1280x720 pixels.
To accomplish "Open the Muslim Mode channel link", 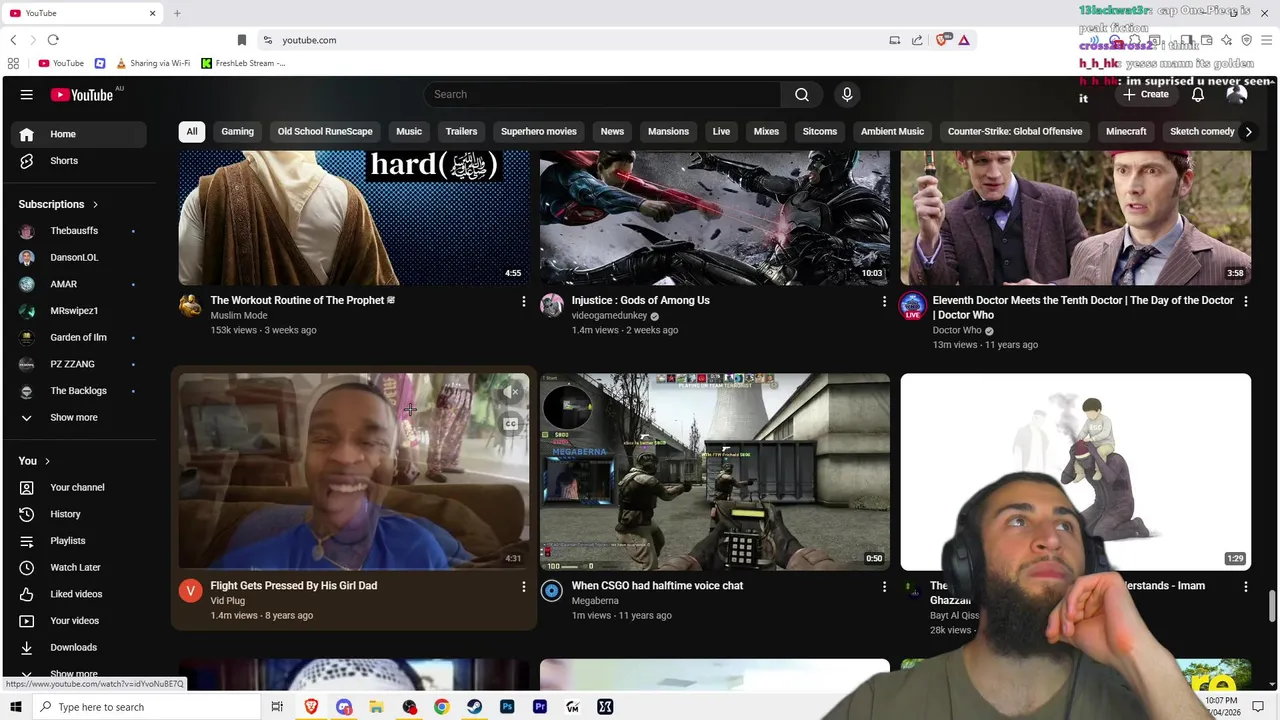I will coord(239,315).
